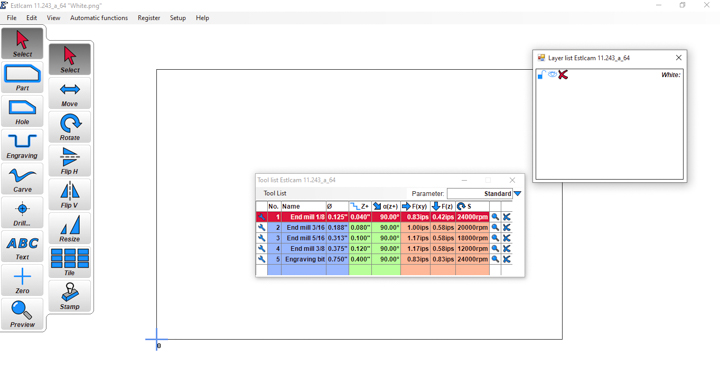Image resolution: width=720 pixels, height=384 pixels.
Task: Delete Engraving bit with its X icon
Action: pyautogui.click(x=506, y=259)
